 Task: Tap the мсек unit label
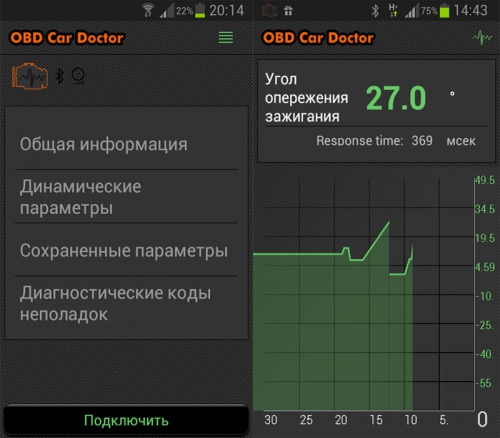pos(461,141)
